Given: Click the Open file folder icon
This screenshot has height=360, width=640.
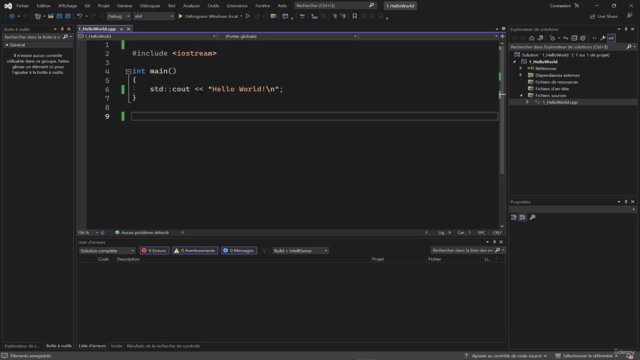Looking at the screenshot, I should (51, 16).
